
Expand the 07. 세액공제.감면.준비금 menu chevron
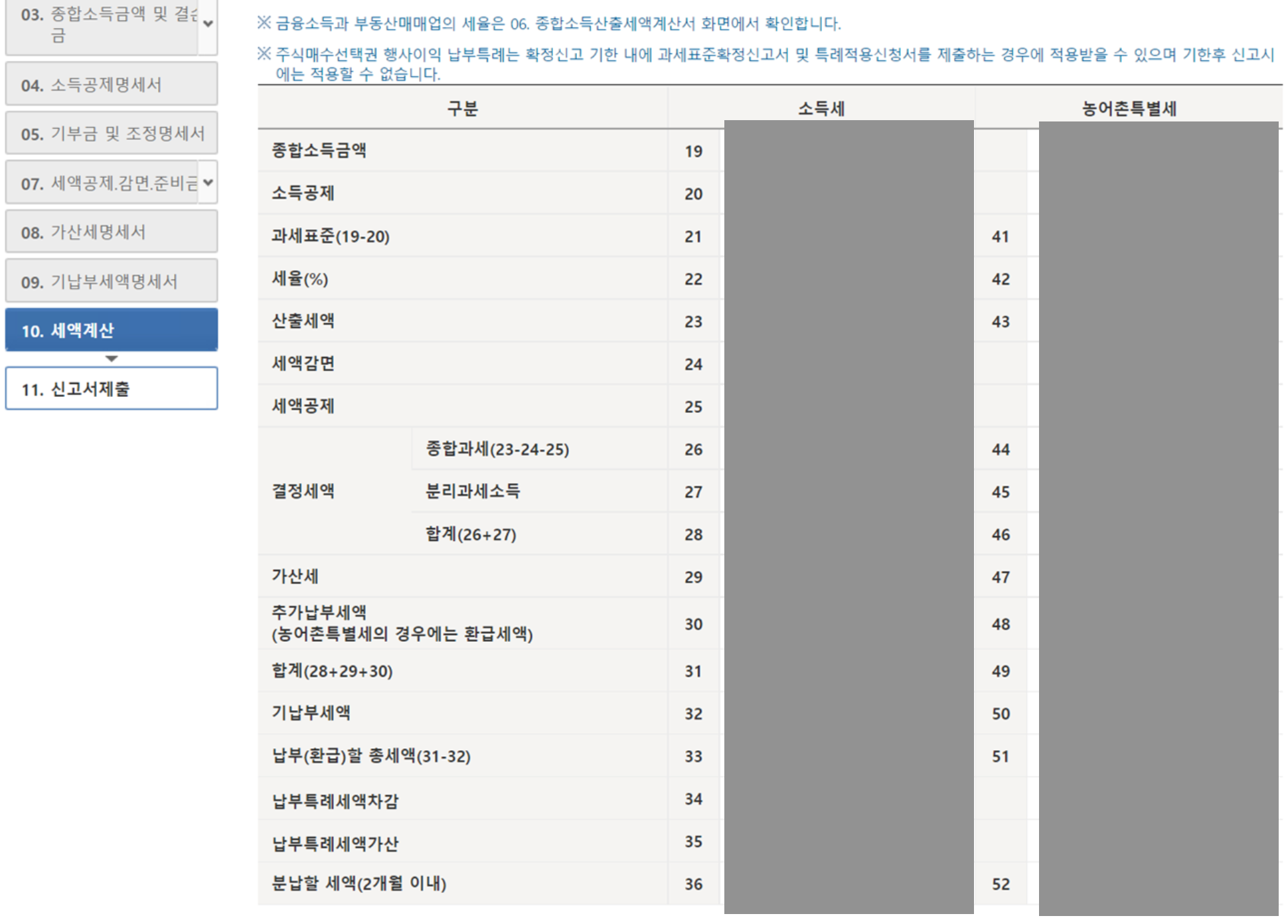click(x=208, y=183)
